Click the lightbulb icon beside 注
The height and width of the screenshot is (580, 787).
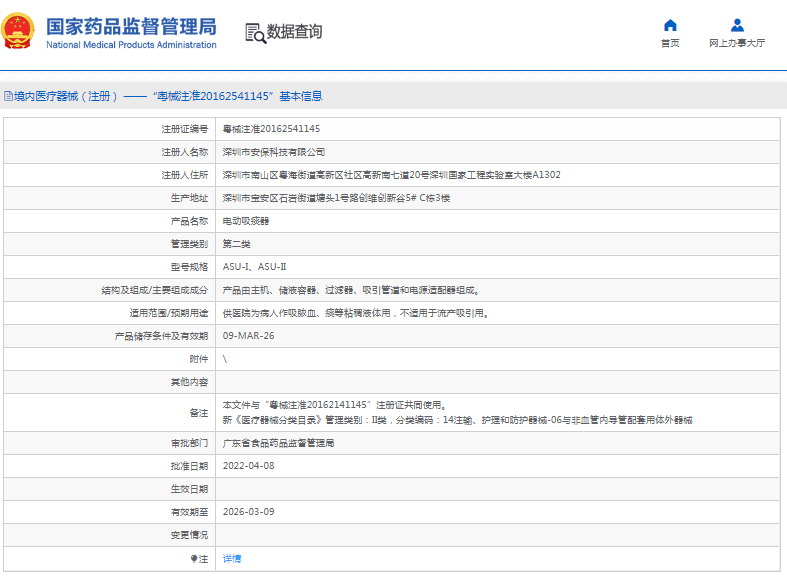point(195,559)
